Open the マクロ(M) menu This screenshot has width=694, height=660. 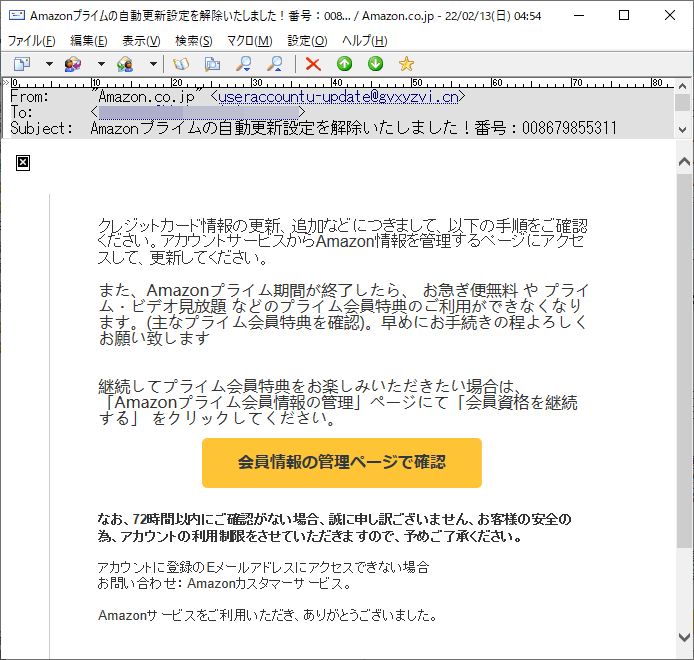[249, 41]
